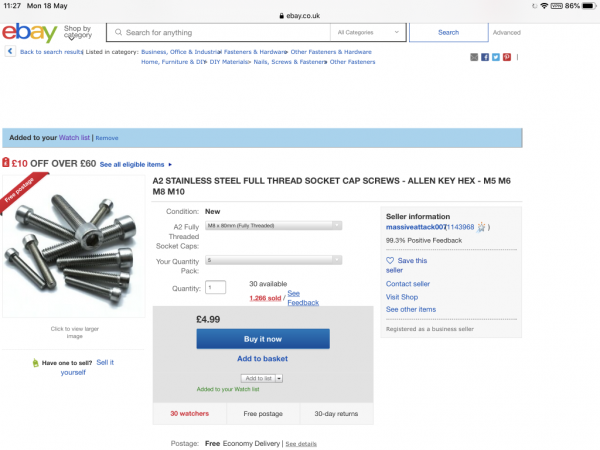
Task: Click Add to basket link
Action: 262,358
